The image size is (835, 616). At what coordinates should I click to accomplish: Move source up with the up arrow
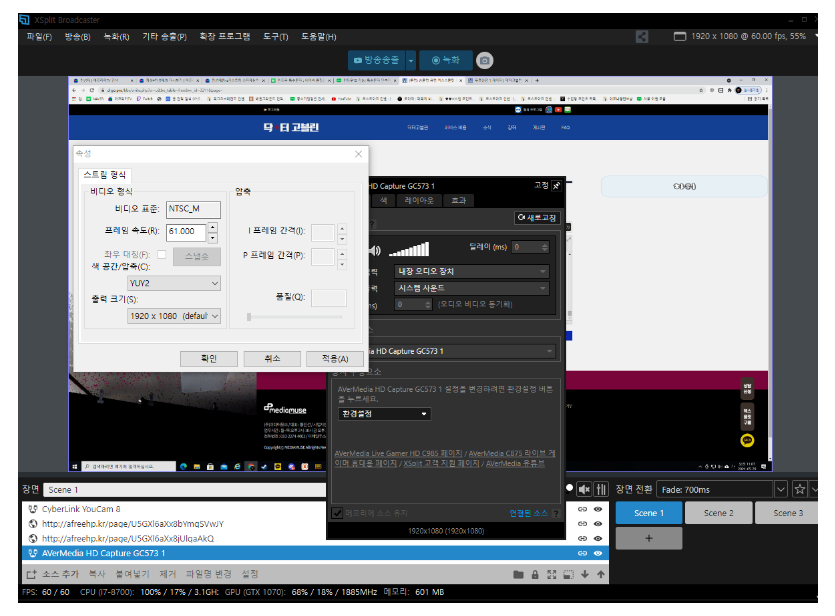tap(601, 574)
